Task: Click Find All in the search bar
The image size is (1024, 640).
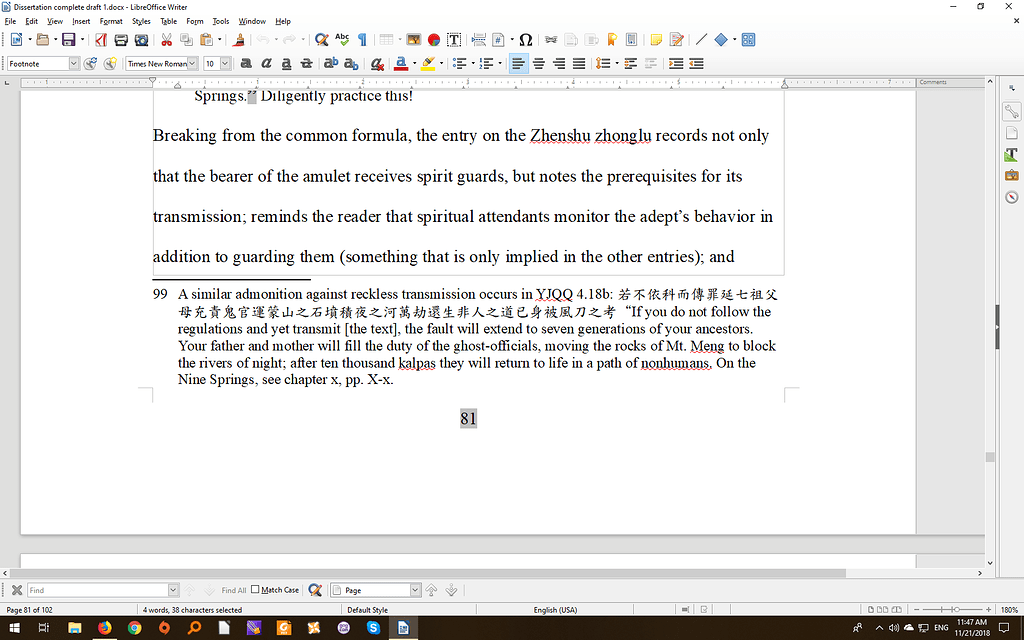Action: [234, 589]
